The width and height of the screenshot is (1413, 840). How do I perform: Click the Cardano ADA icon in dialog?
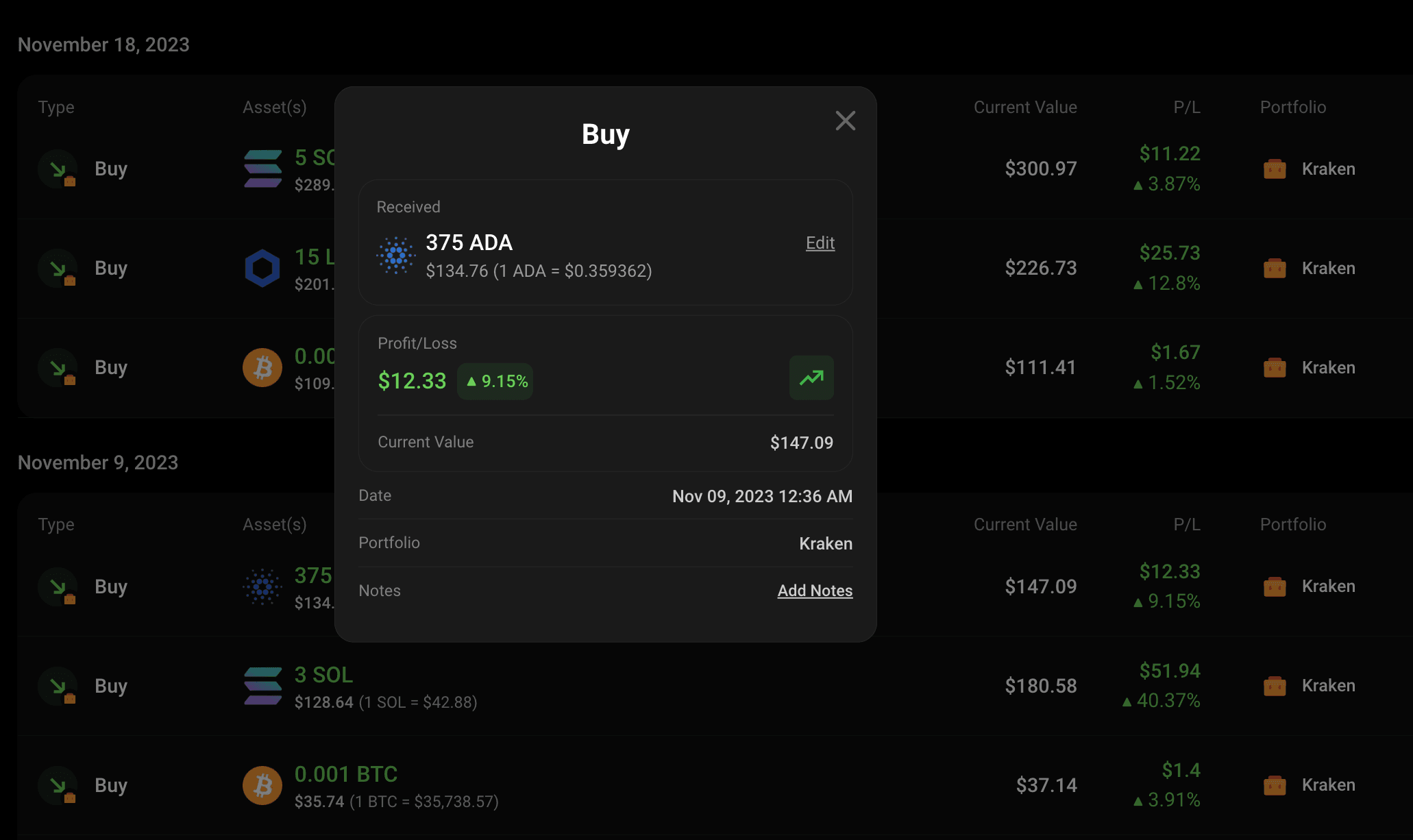coord(396,256)
